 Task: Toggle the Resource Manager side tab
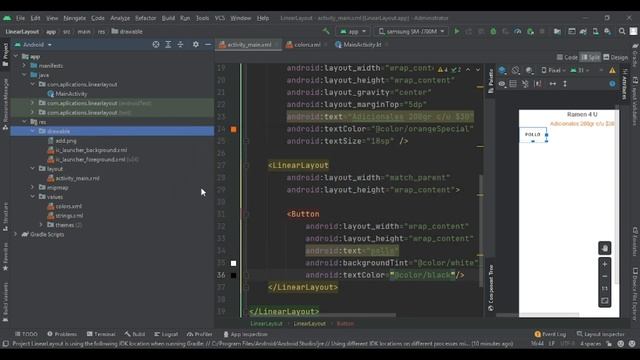pyautogui.click(x=5, y=104)
